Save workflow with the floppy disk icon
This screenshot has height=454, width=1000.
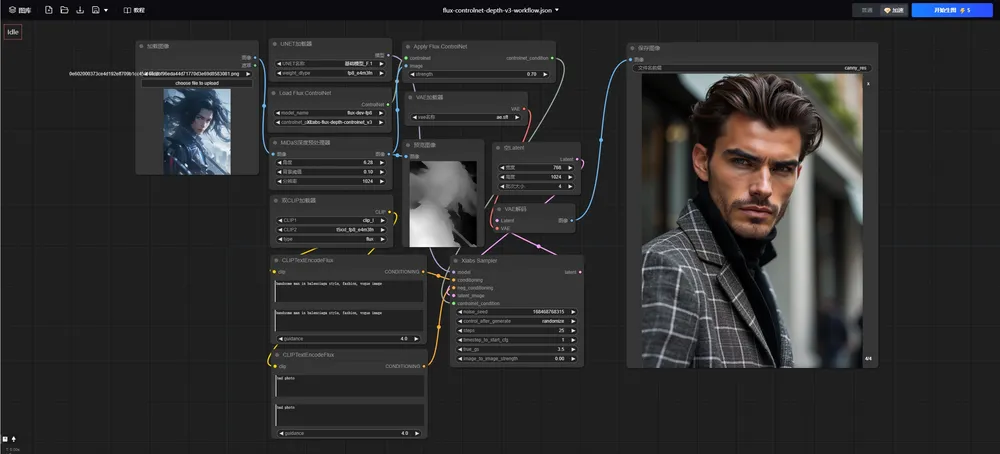pos(96,10)
